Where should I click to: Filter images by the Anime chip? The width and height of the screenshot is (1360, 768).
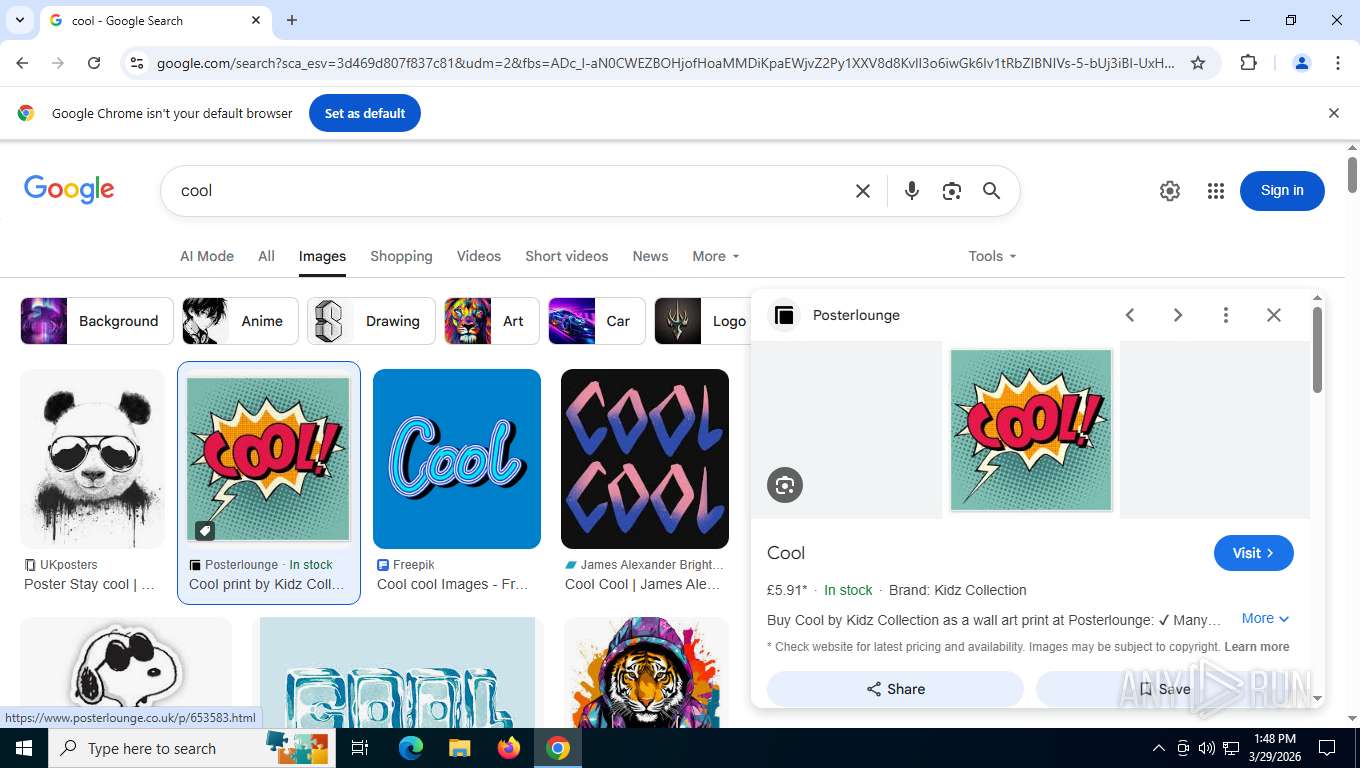coord(240,321)
